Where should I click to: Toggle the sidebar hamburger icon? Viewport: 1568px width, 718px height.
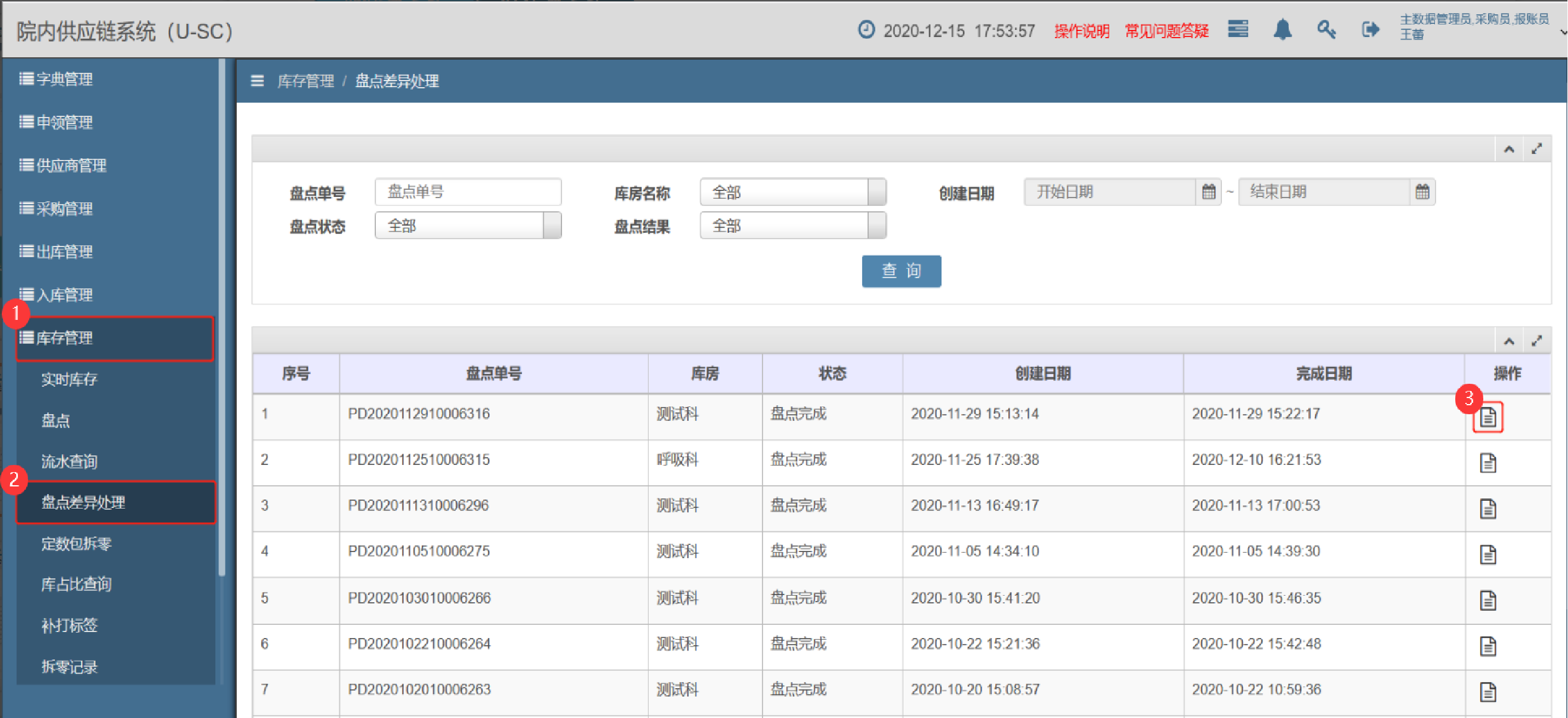click(x=258, y=81)
